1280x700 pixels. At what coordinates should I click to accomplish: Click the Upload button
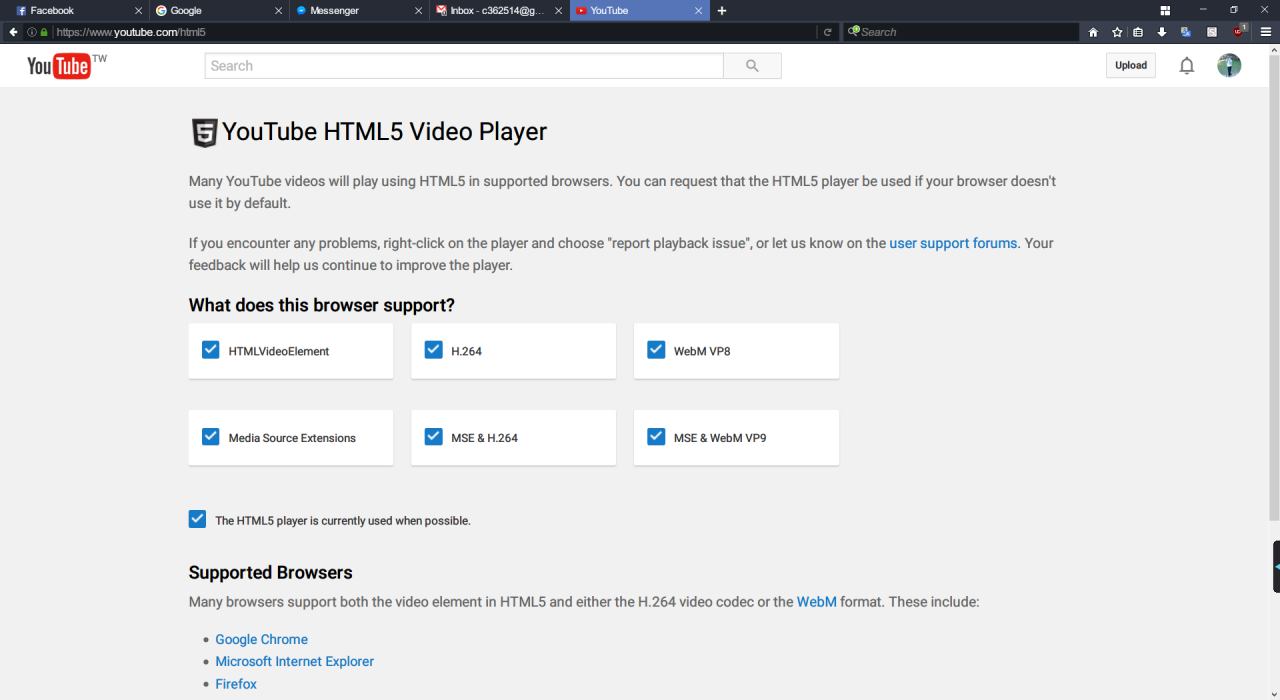coord(1131,66)
